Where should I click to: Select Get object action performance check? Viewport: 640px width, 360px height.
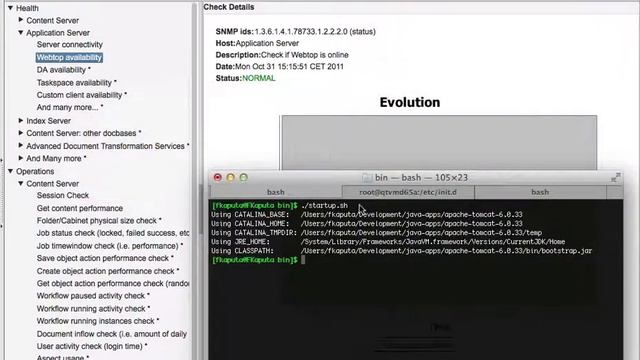(113, 283)
